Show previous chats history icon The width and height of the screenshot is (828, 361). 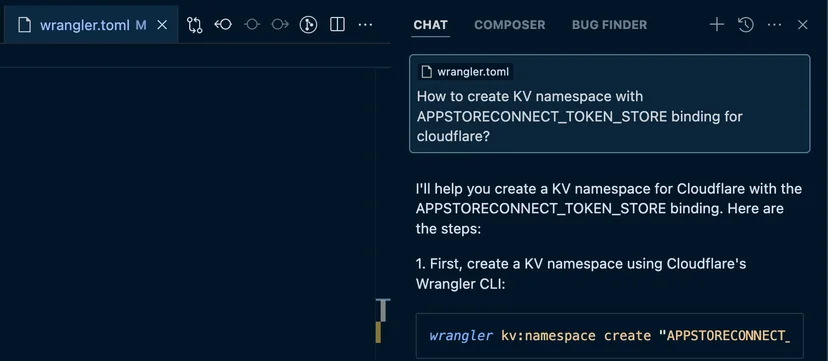[x=746, y=24]
